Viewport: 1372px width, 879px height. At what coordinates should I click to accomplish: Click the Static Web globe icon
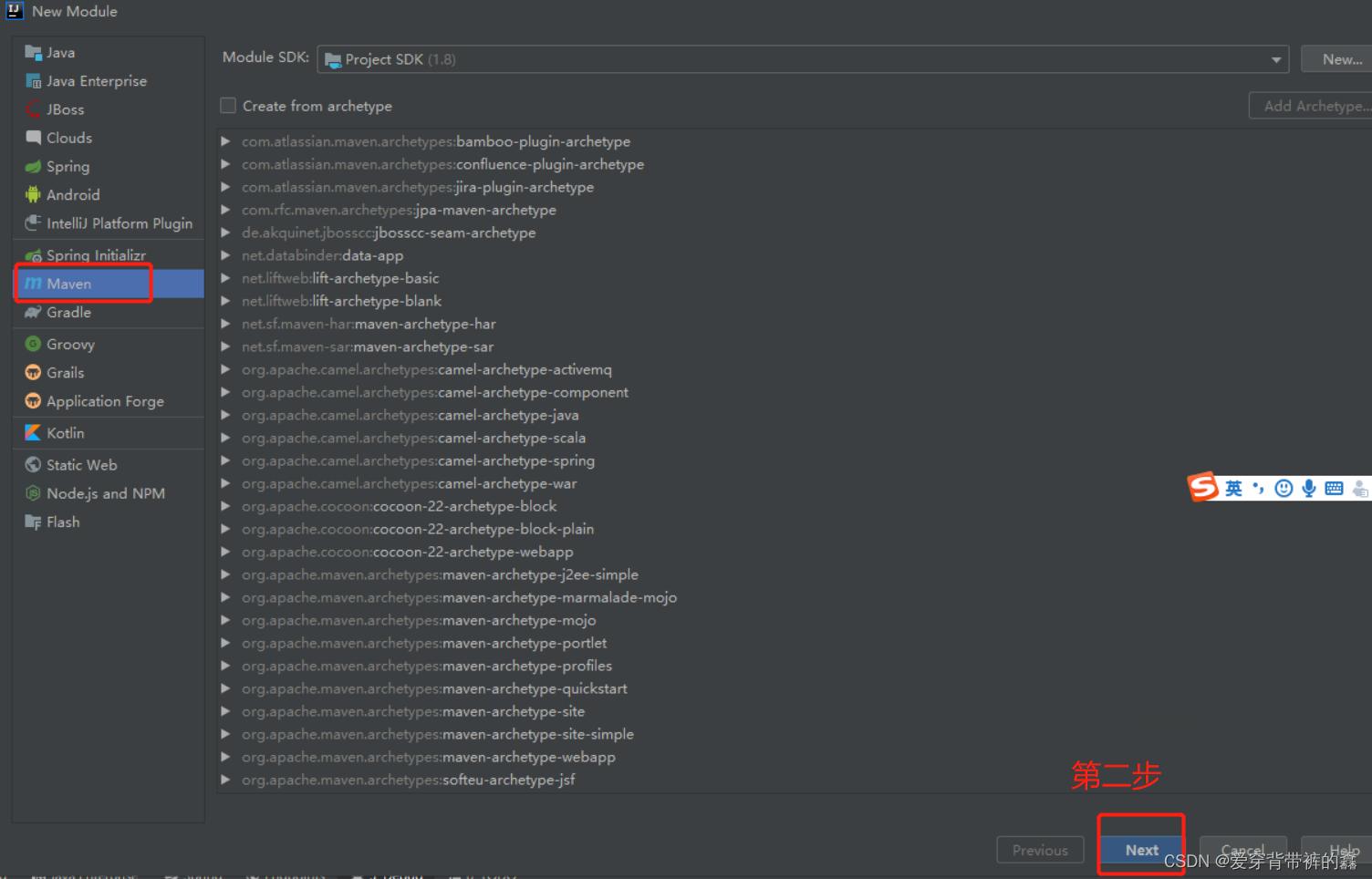(33, 465)
